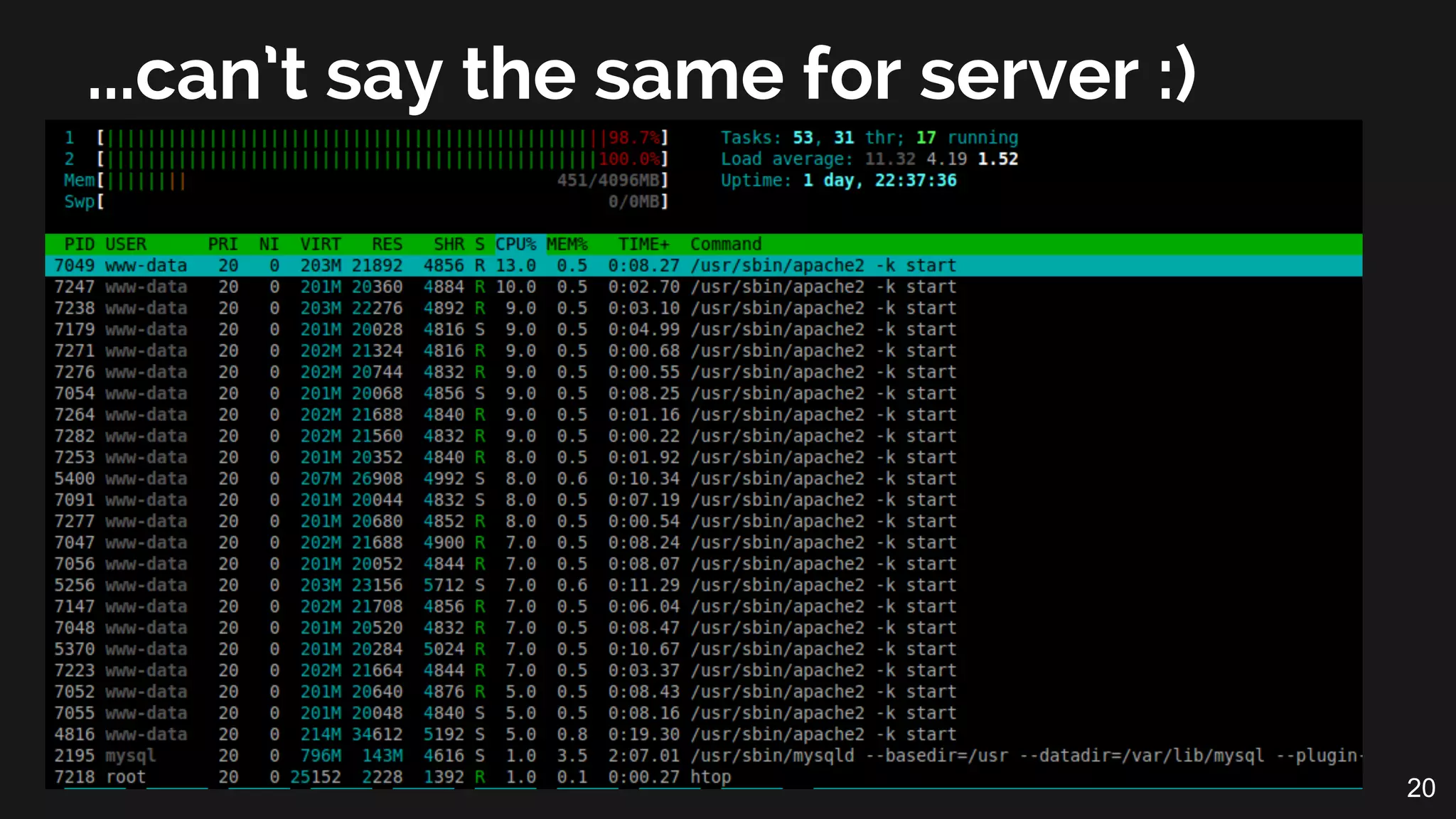Click the Command column header
Screen dimensions: 1456x819
point(725,245)
